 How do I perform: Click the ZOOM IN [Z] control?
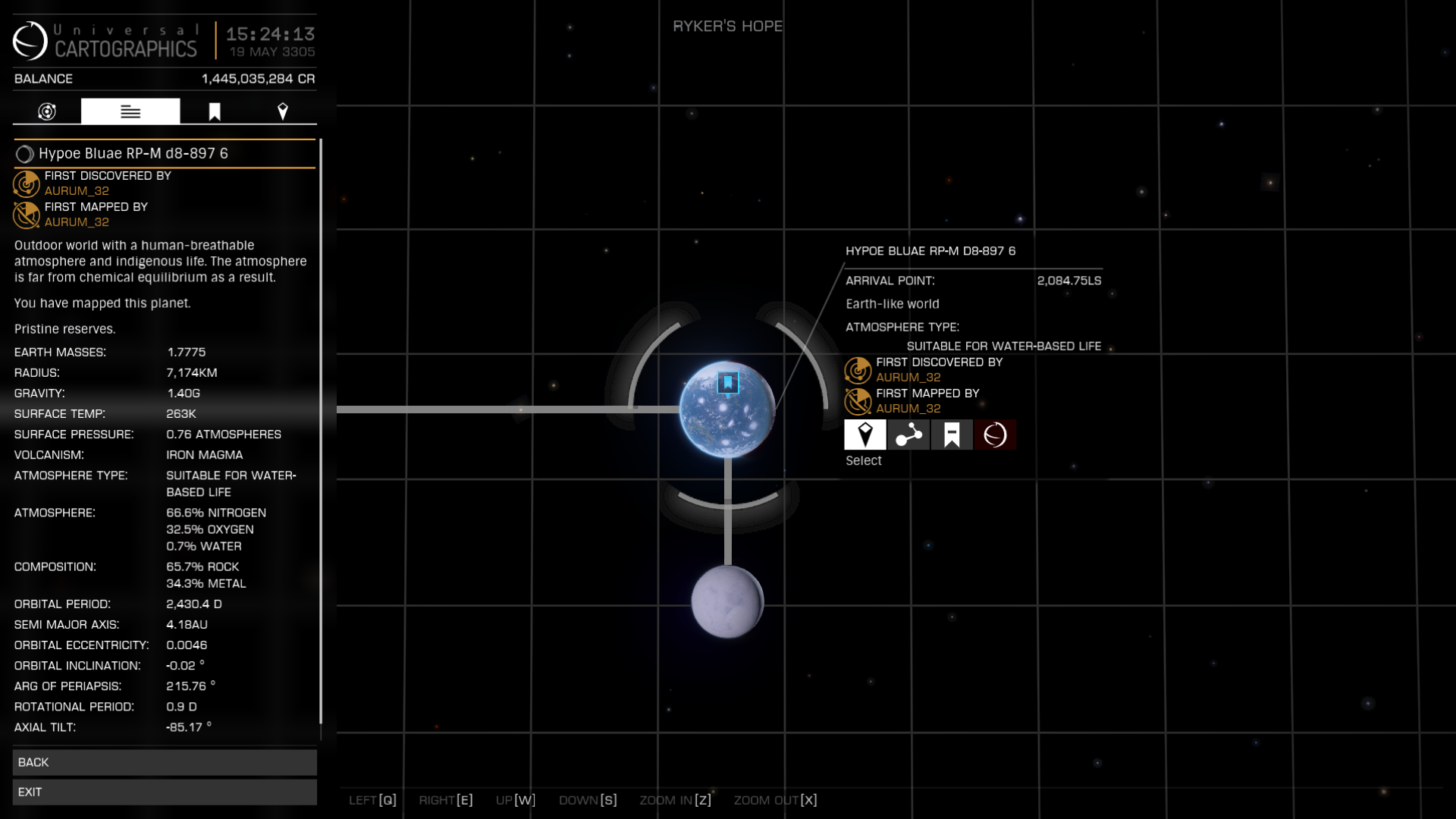676,800
